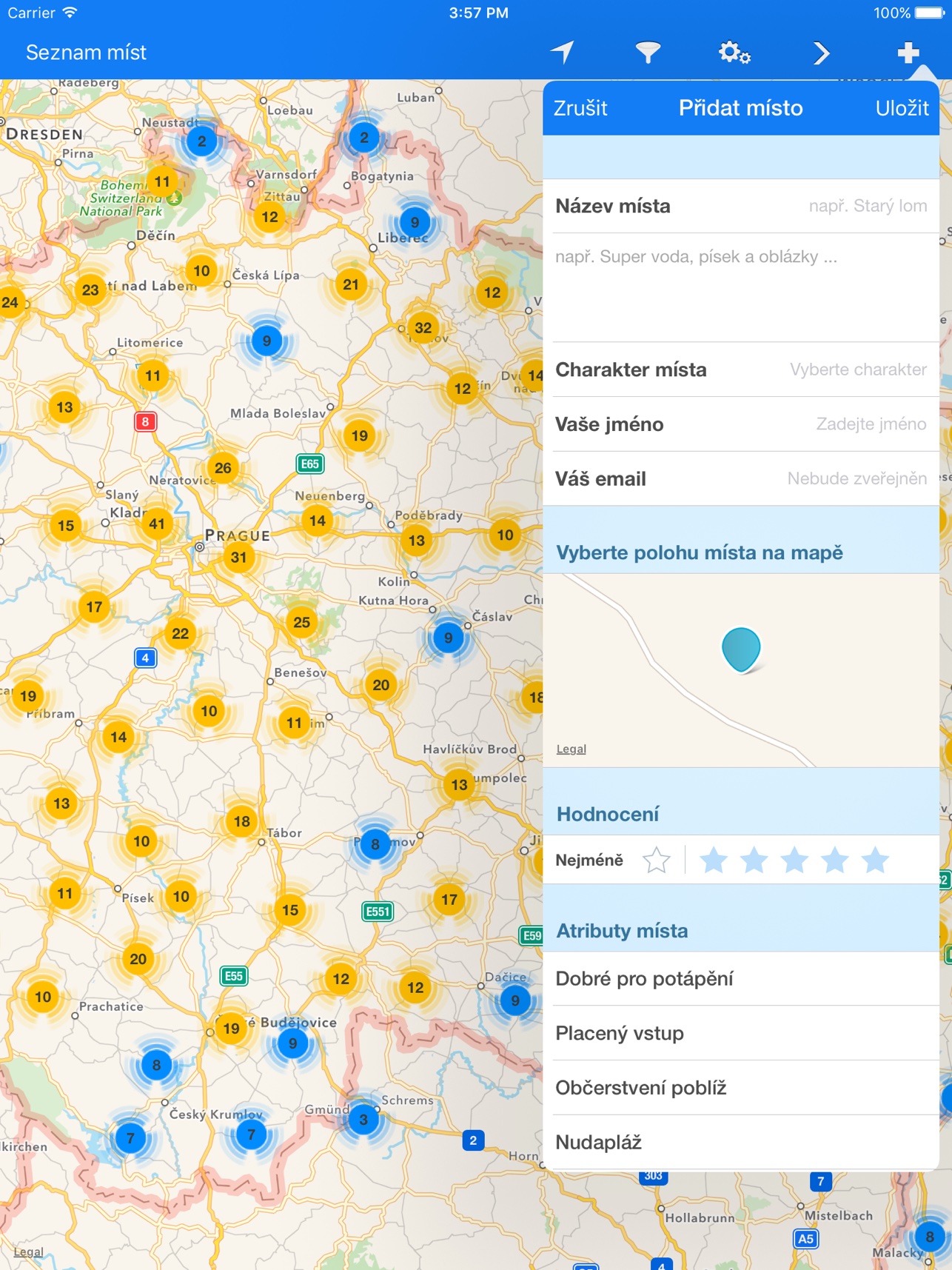
Task: Open settings via the gears icon
Action: (734, 53)
